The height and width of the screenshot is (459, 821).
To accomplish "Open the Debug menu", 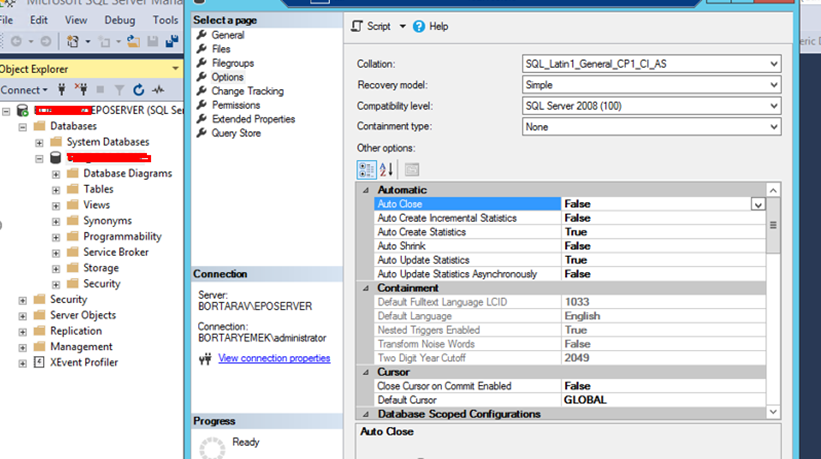I will point(119,20).
